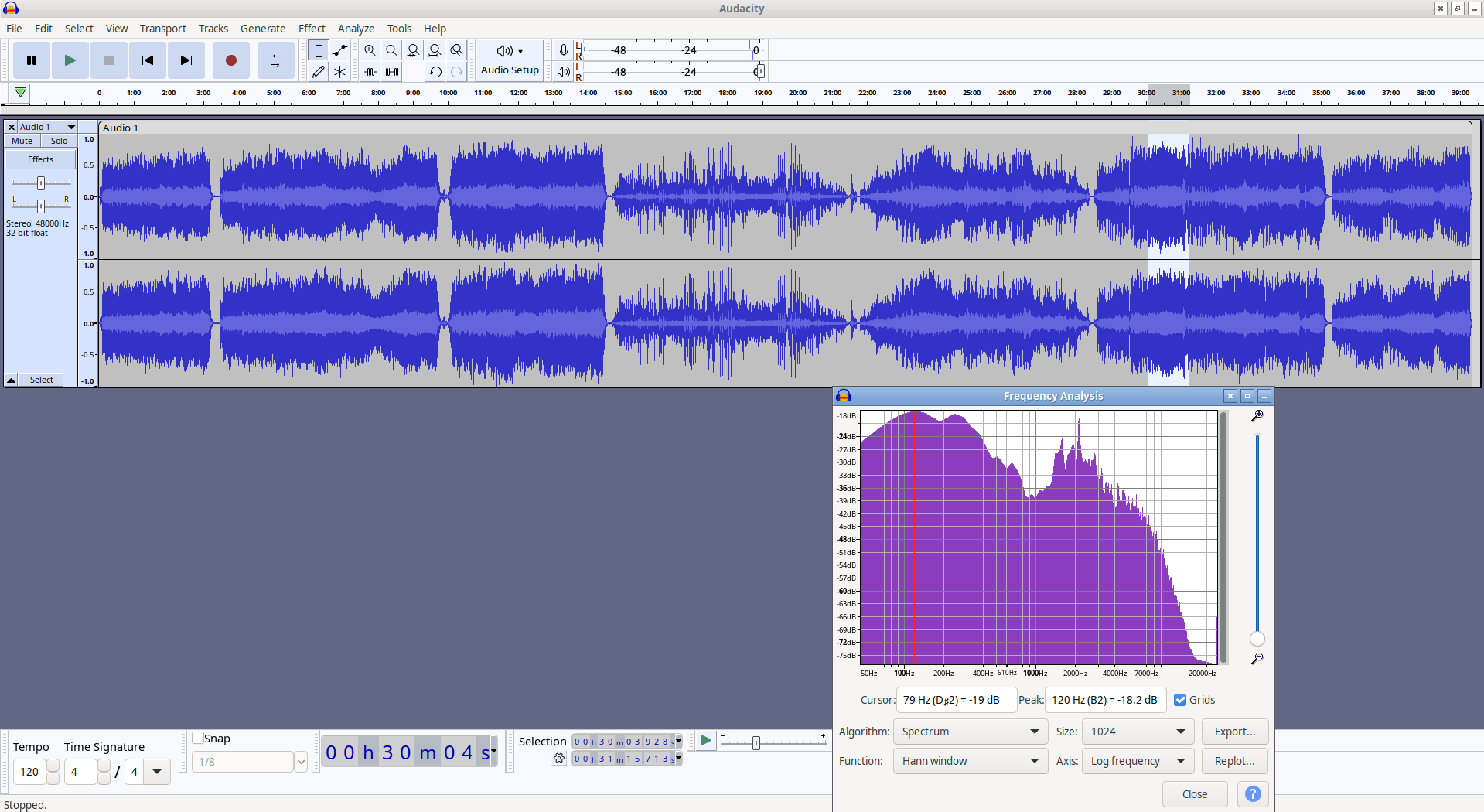Skip to start of the project
The width and height of the screenshot is (1484, 812).
148,60
